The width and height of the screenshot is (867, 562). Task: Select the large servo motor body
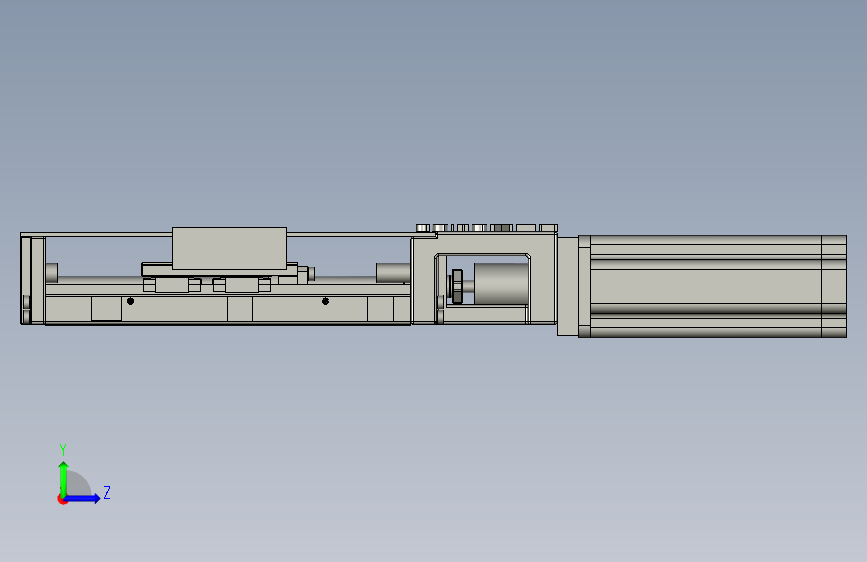(x=706, y=286)
